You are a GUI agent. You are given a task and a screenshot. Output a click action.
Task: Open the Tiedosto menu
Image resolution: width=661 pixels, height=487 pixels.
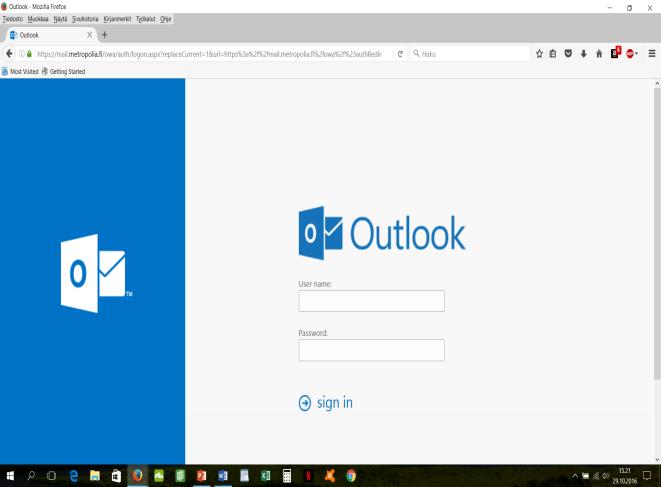(x=13, y=19)
